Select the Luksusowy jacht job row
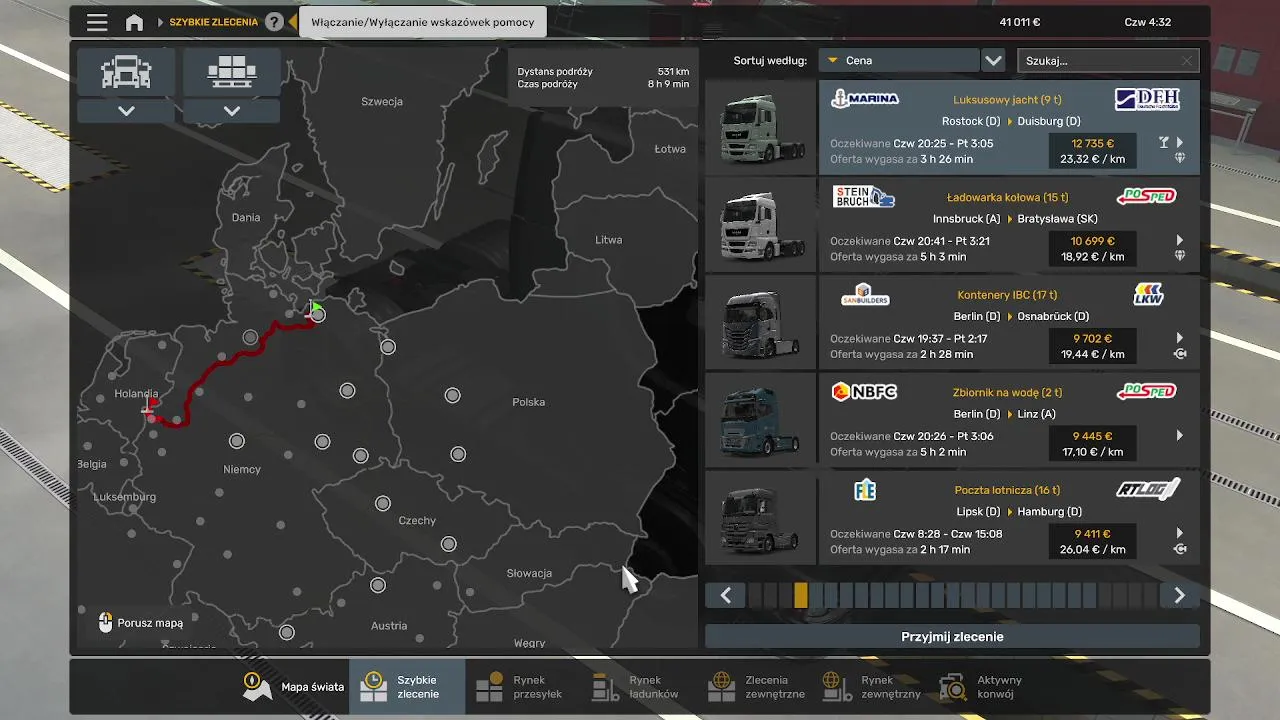This screenshot has width=1280, height=720. pyautogui.click(x=952, y=128)
